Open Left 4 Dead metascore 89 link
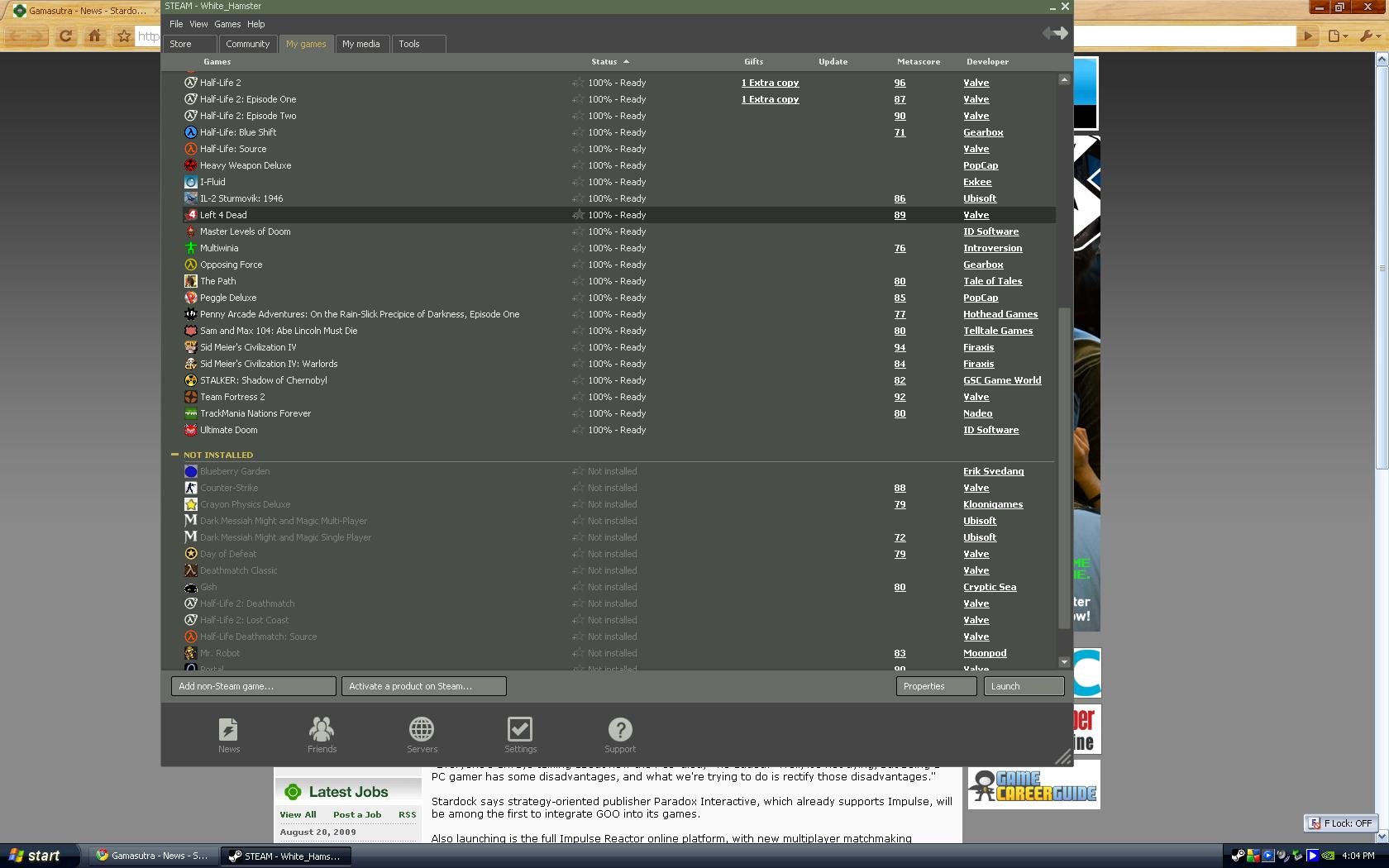Screen dimensions: 1389x868 coord(900,215)
